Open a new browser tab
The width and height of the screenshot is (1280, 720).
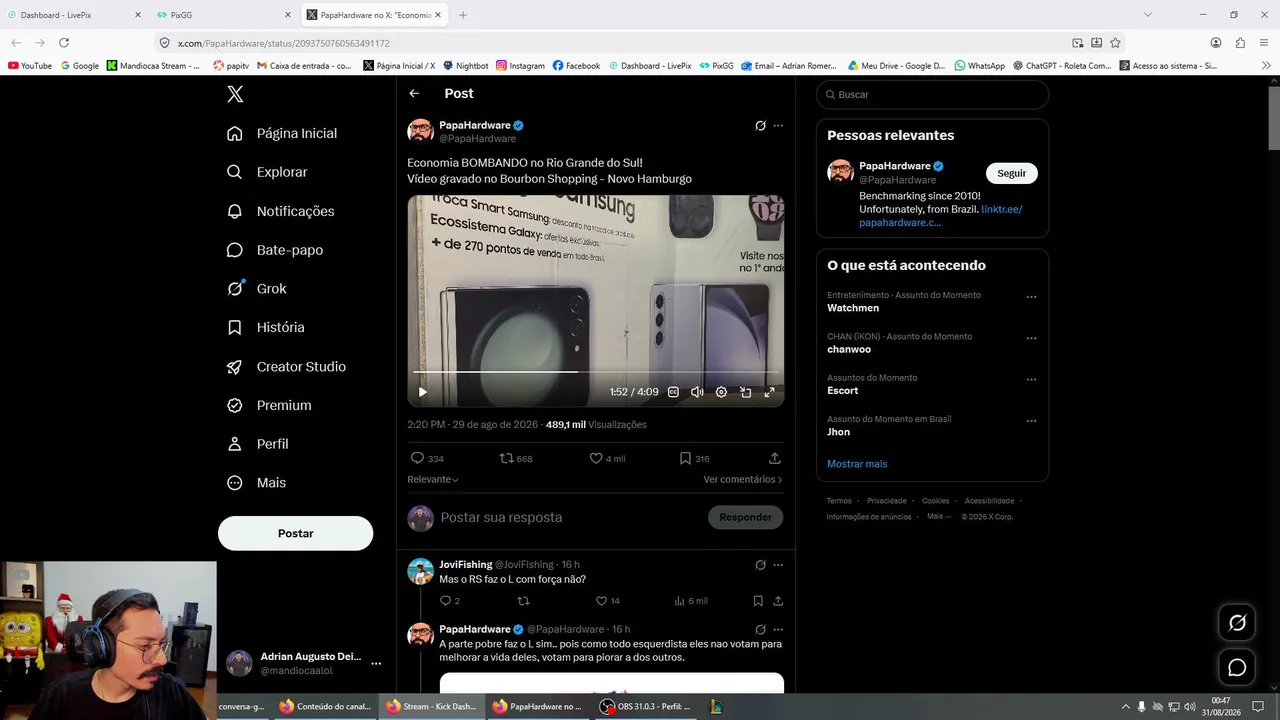(x=463, y=15)
